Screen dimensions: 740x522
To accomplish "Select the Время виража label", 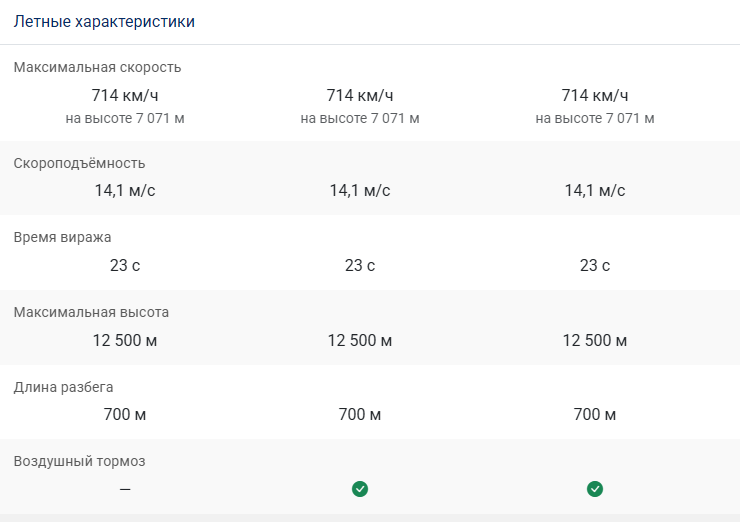I will click(62, 237).
